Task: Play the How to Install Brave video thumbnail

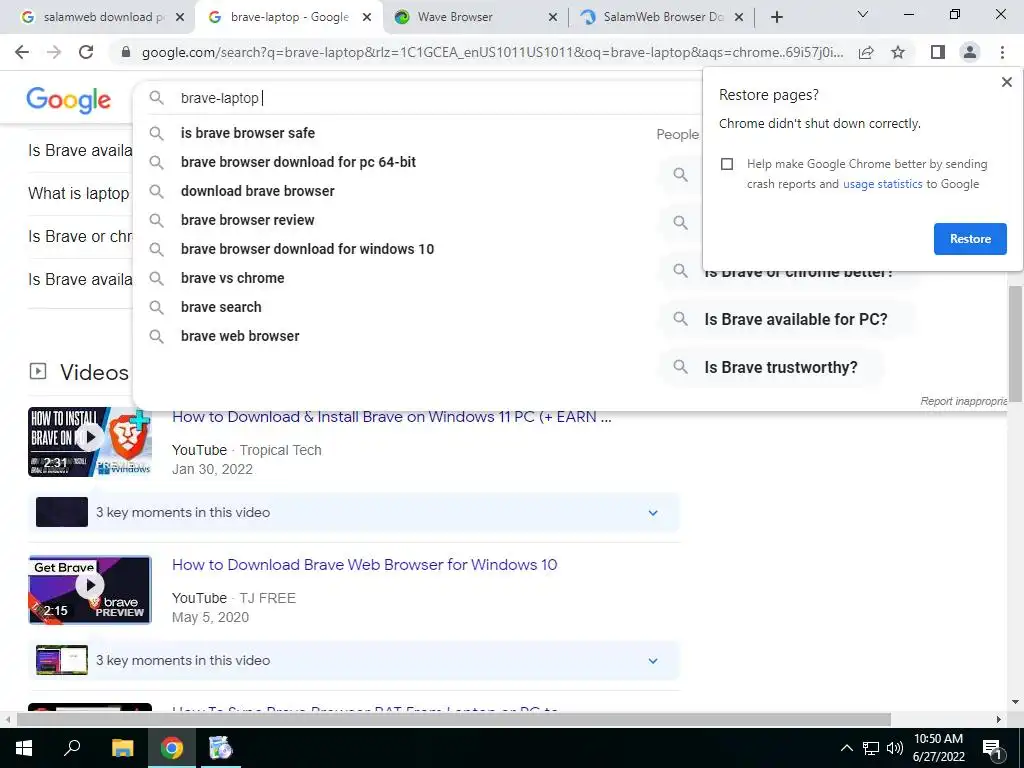Action: tap(90, 441)
